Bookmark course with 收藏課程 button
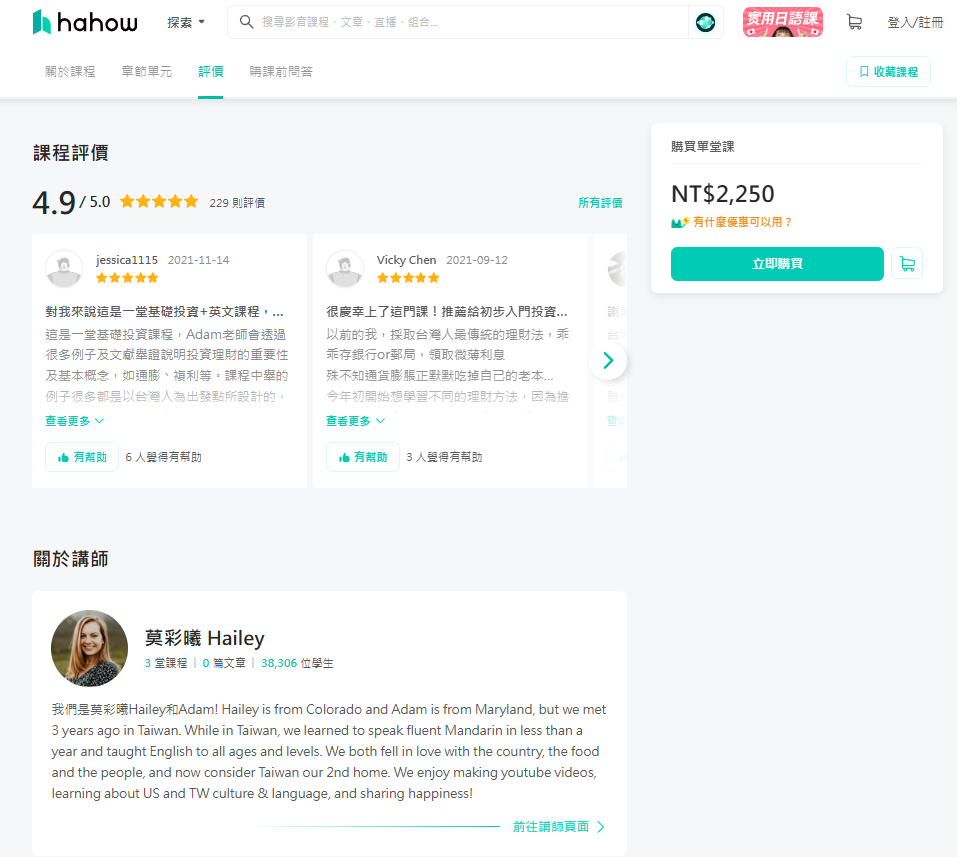Screen dimensions: 957x857 (888, 72)
